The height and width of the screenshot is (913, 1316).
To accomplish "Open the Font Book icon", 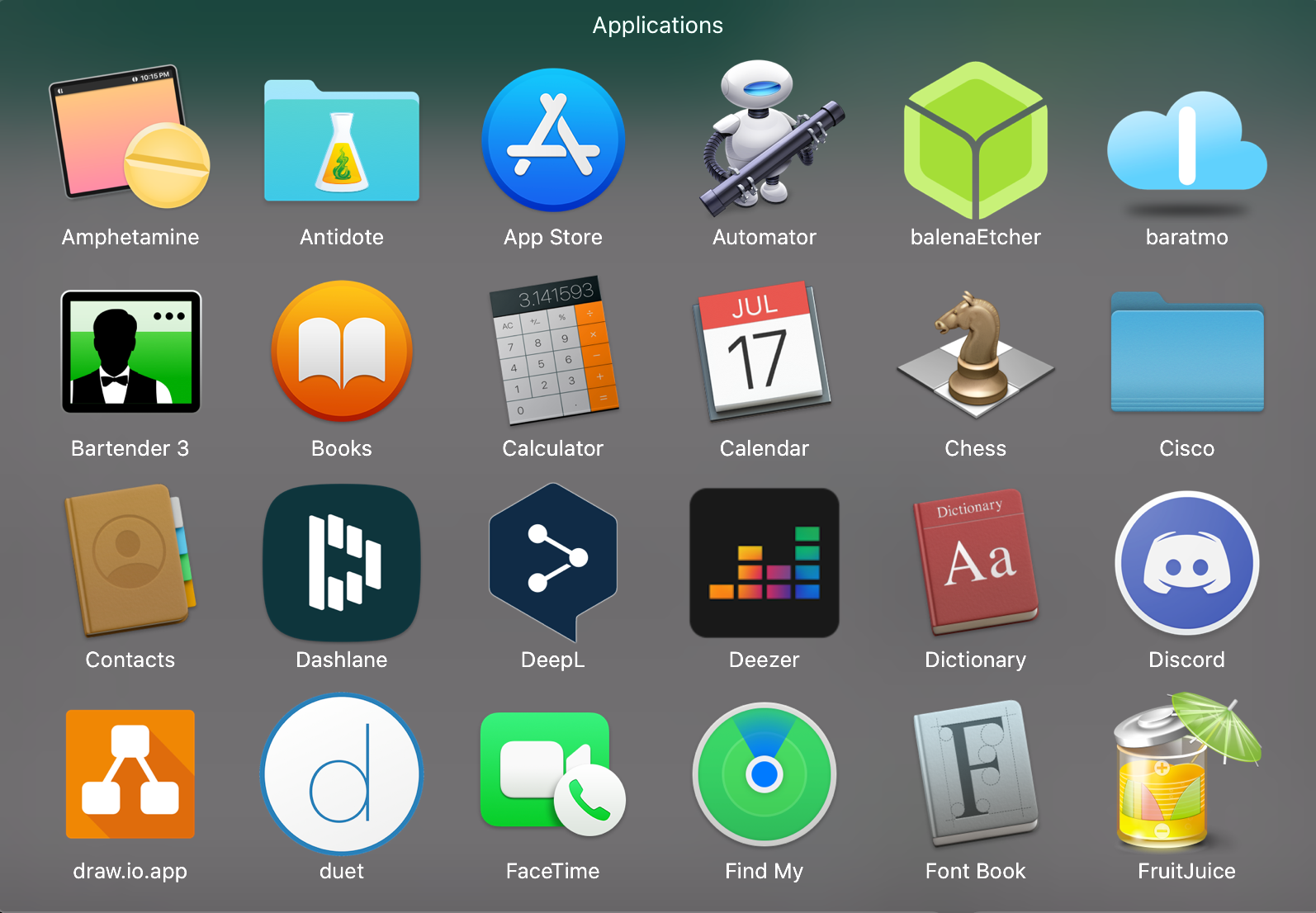I will [976, 774].
